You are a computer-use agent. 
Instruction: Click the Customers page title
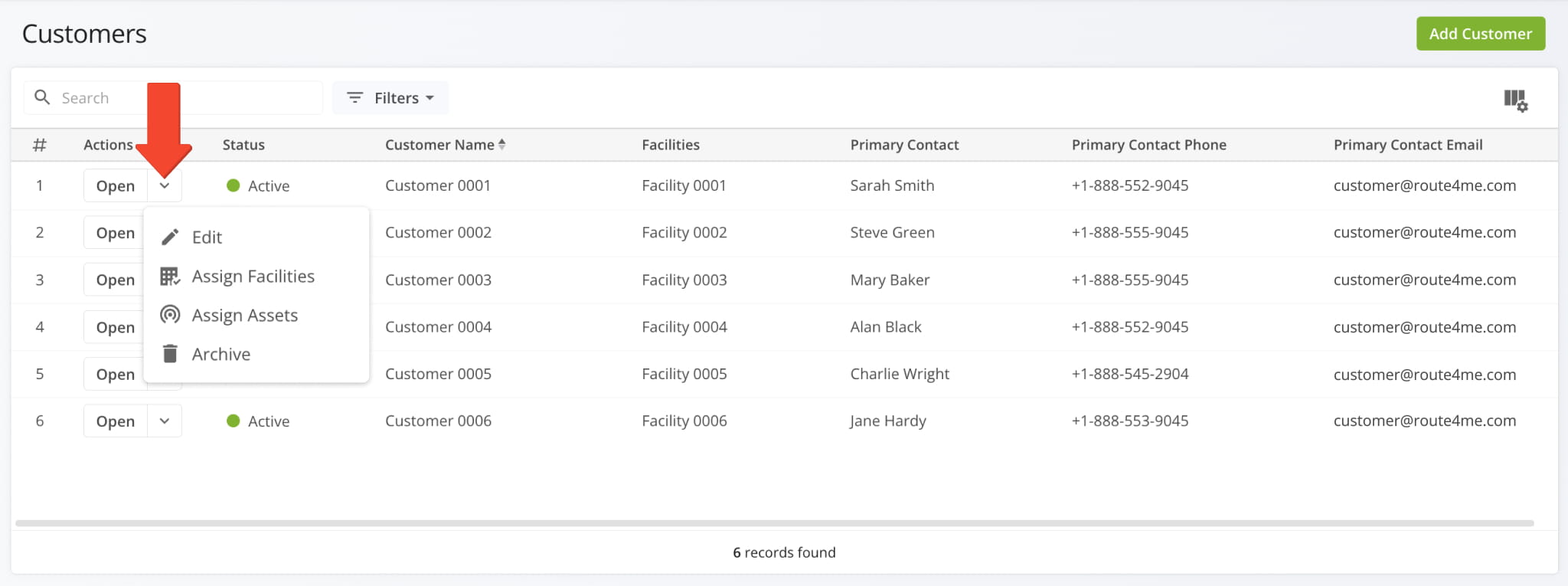coord(84,34)
